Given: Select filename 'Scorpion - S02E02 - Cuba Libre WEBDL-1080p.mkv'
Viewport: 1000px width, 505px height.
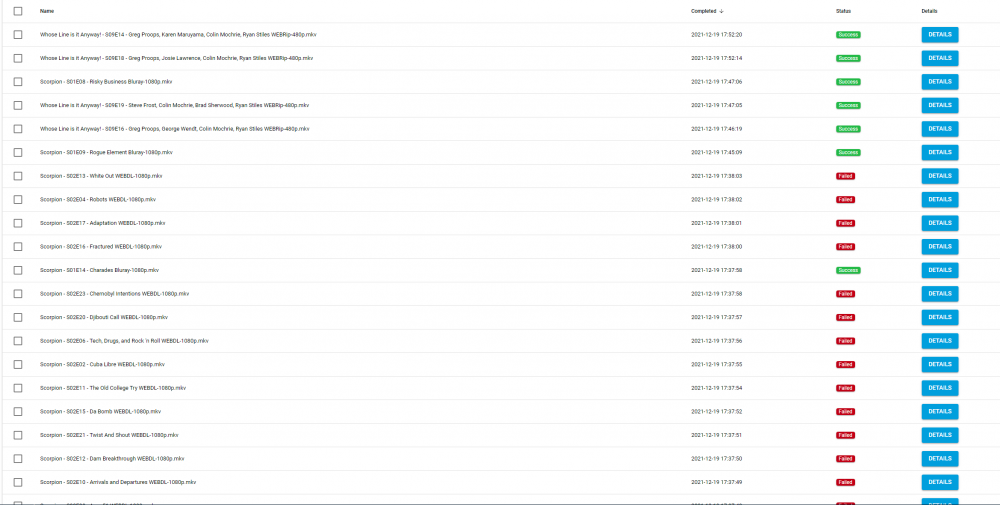Looking at the screenshot, I should (x=102, y=365).
